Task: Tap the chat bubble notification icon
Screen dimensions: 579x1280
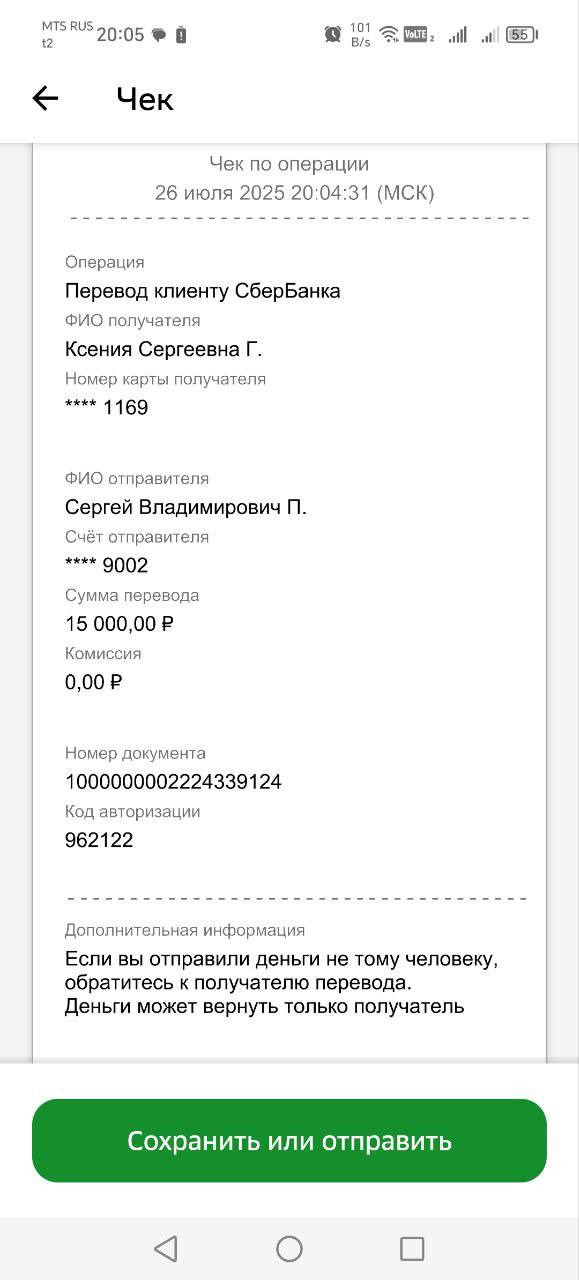Action: 159,35
